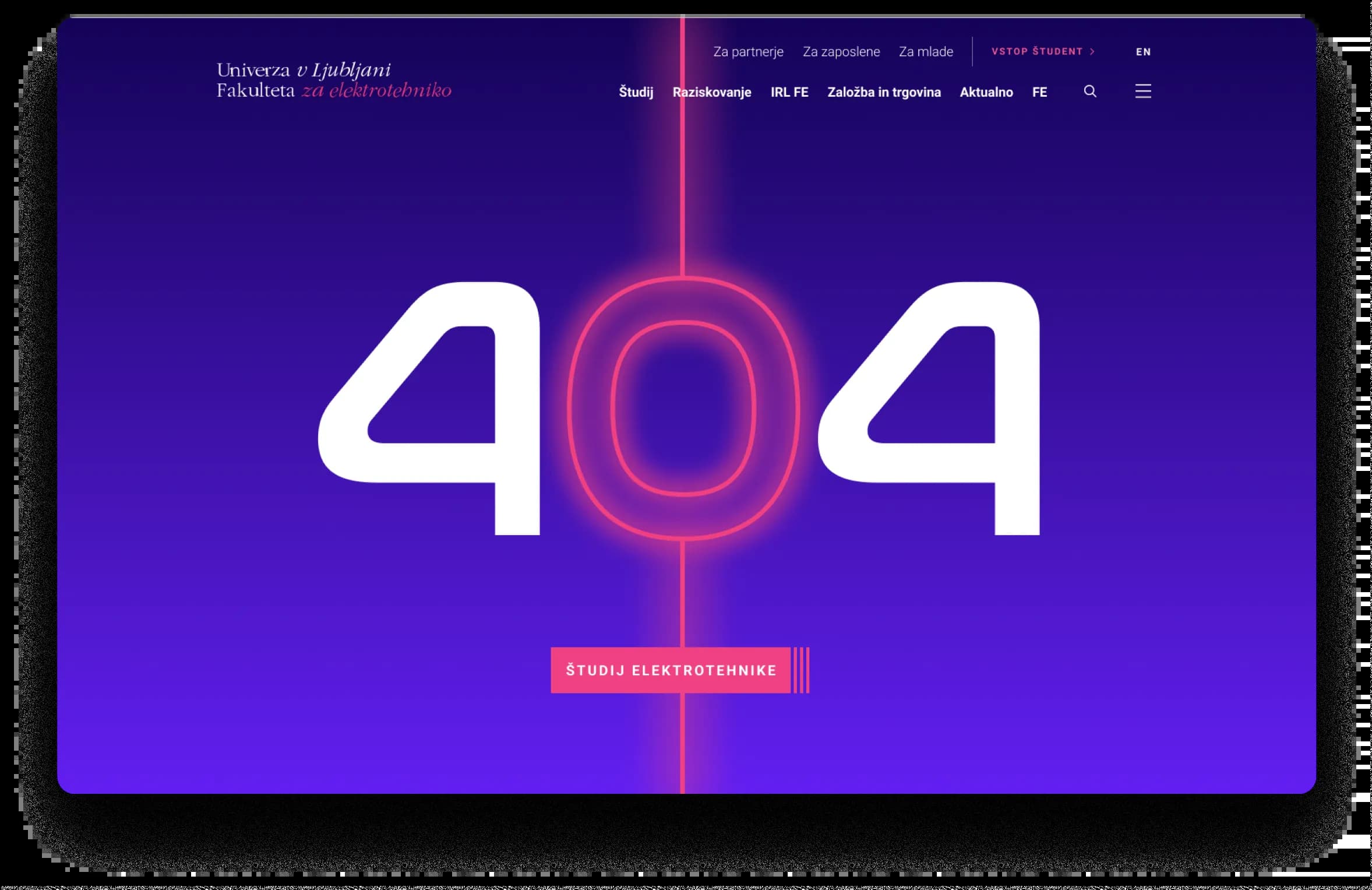Open the hamburger menu icon

tap(1142, 92)
